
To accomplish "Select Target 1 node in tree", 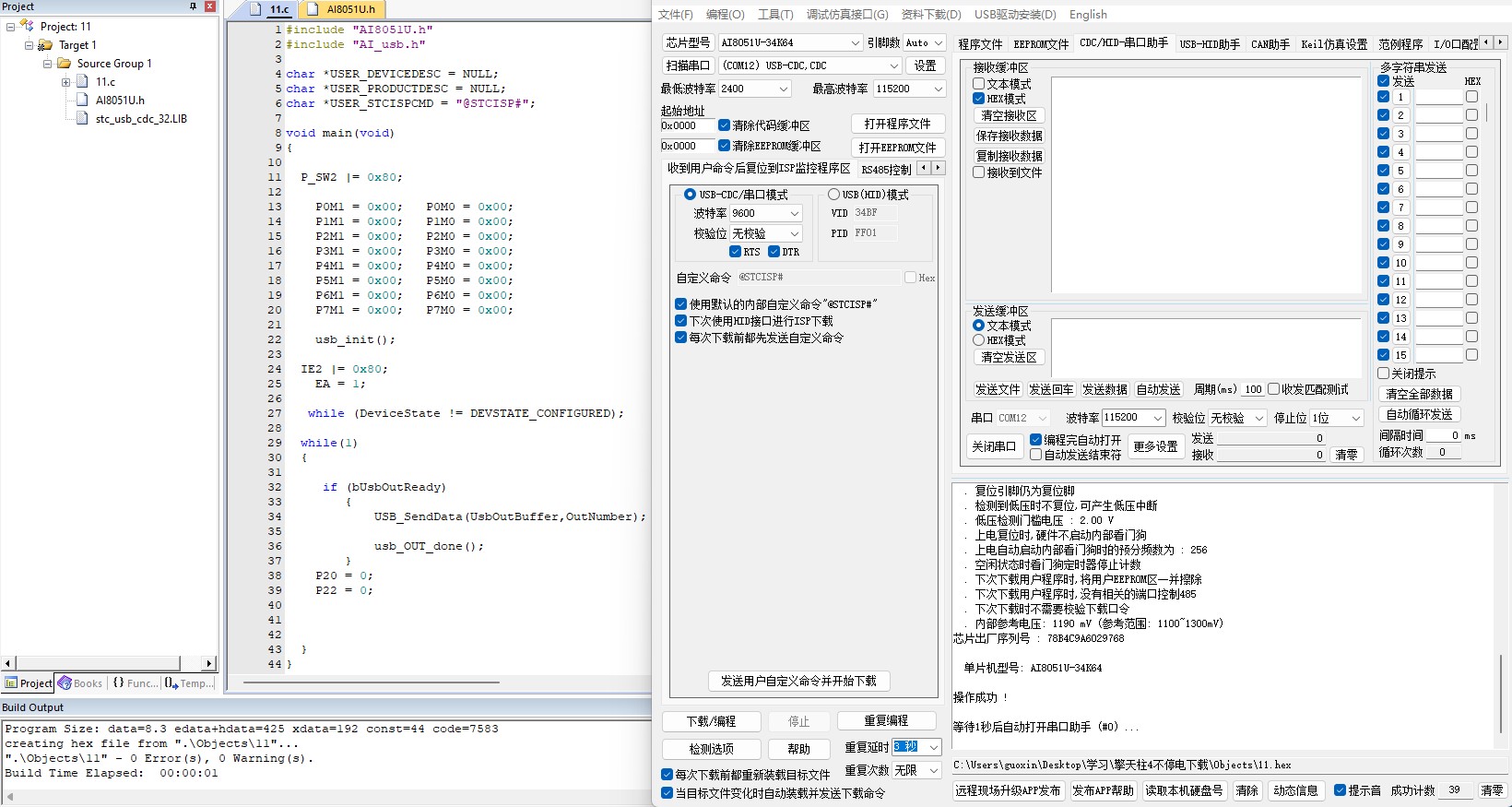I will (77, 45).
